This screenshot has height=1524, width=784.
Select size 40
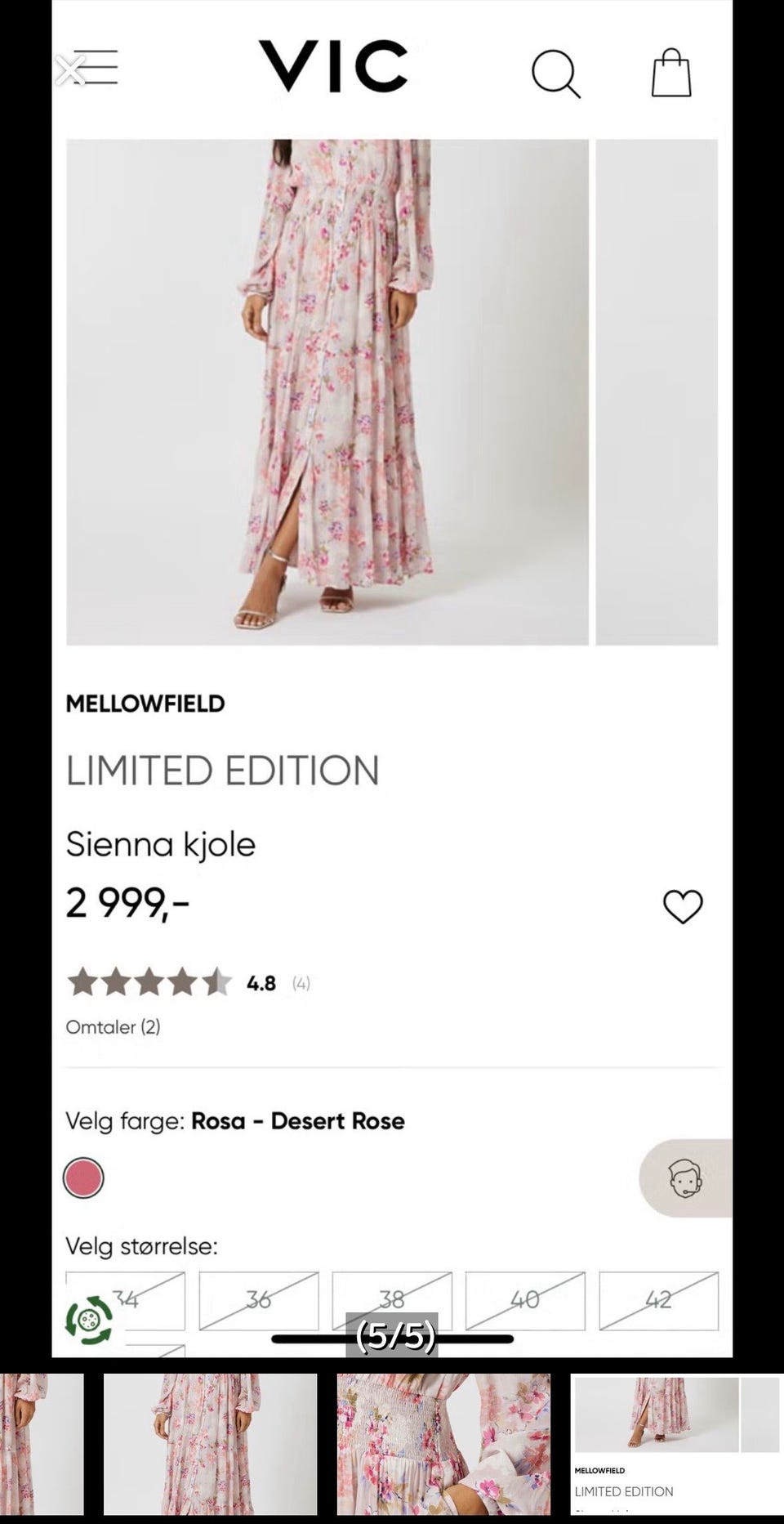pos(525,1300)
